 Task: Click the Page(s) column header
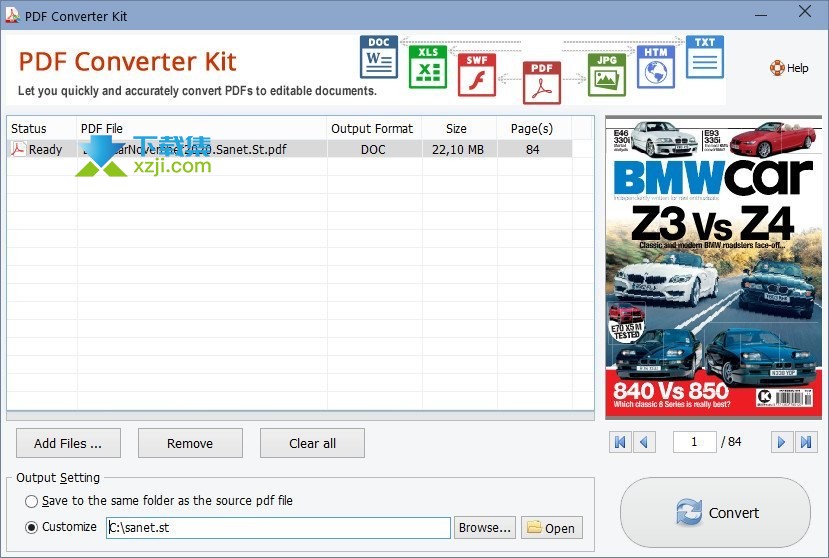534,129
